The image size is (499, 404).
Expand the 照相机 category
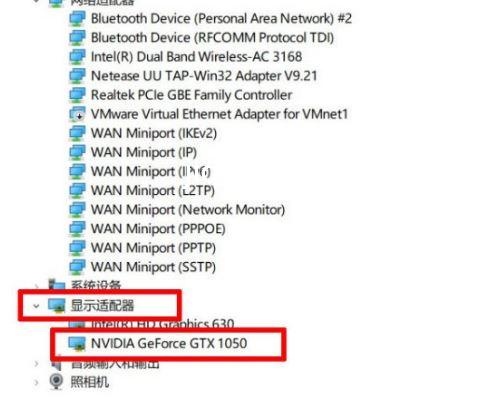coord(36,382)
